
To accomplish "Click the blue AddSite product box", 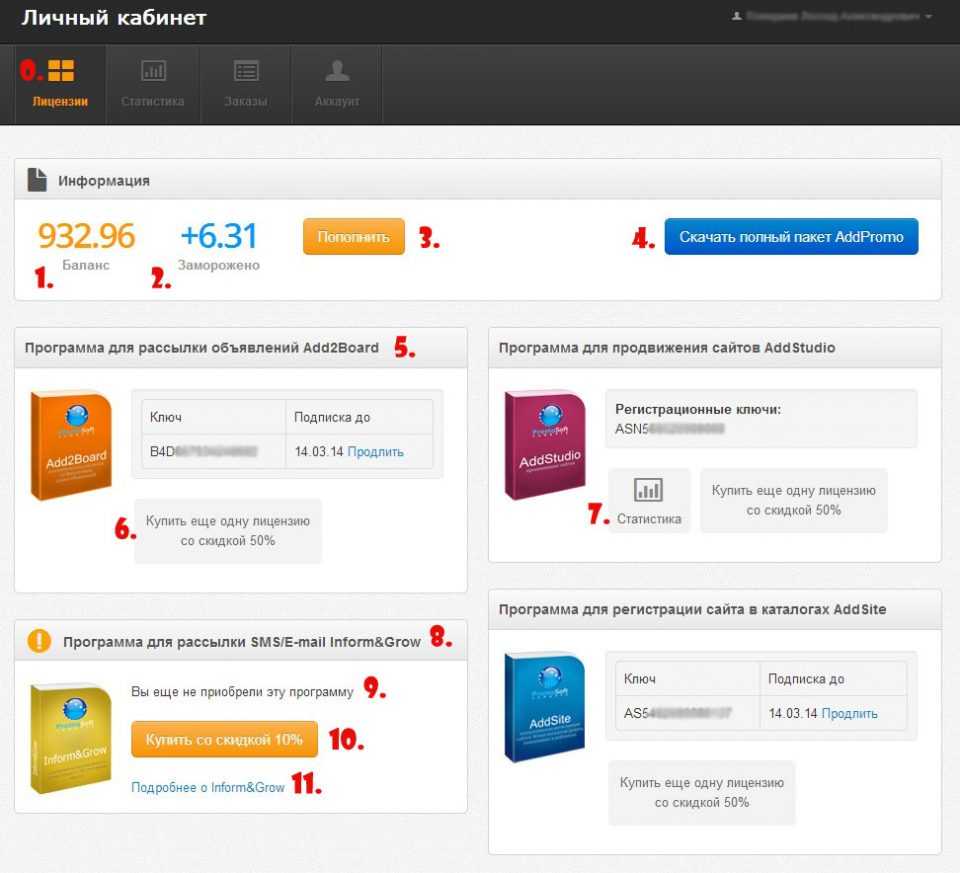I will tap(544, 707).
